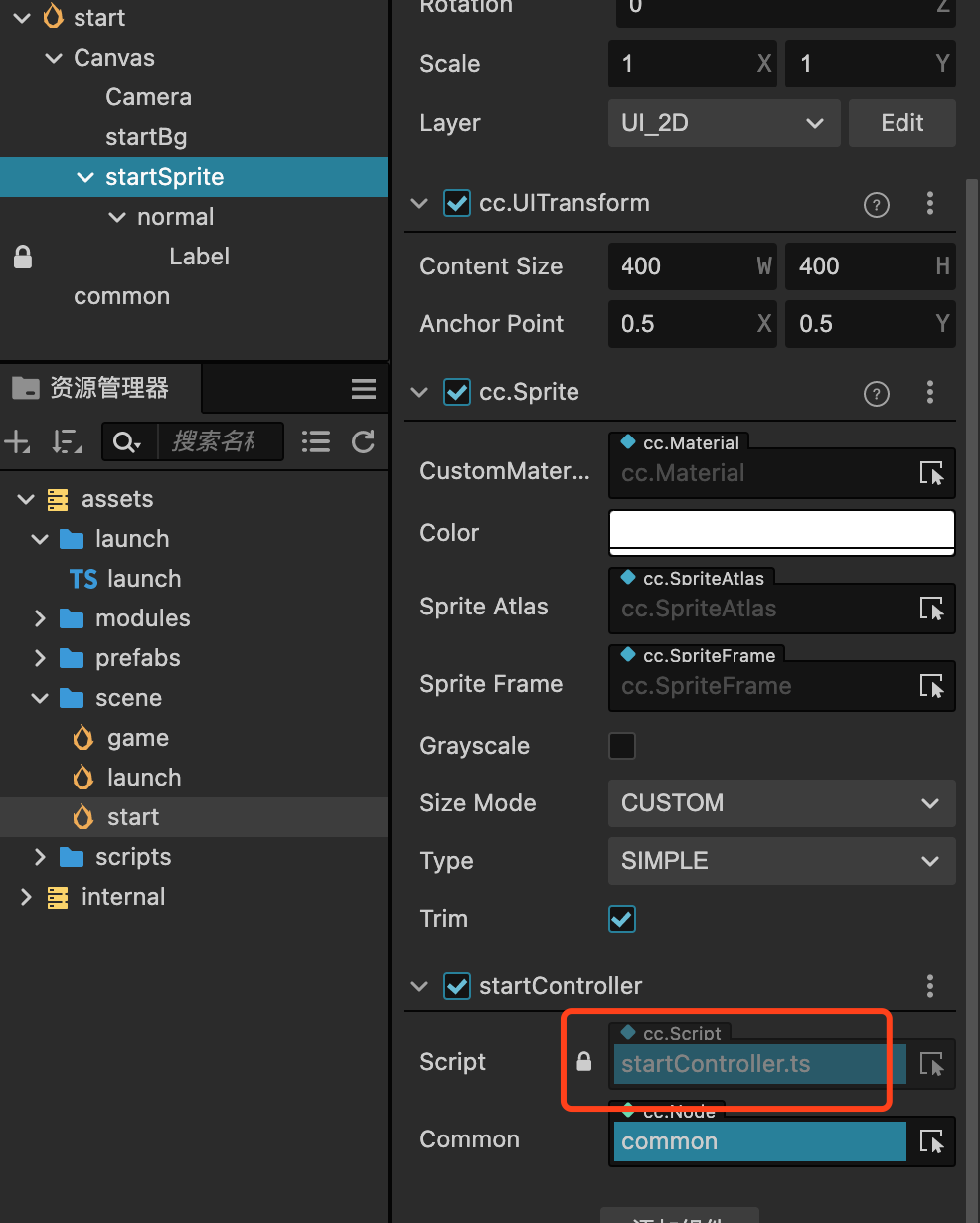Screen dimensions: 980x1223
Task: Open cc.UITransform help documentation
Action: coord(876,204)
